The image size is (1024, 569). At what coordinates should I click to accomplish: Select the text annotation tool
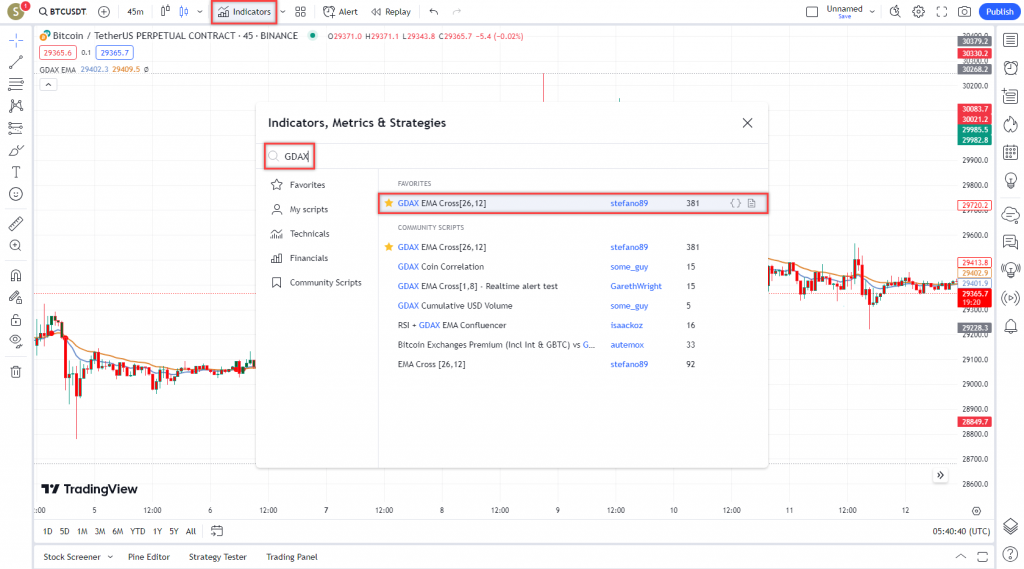(x=16, y=172)
